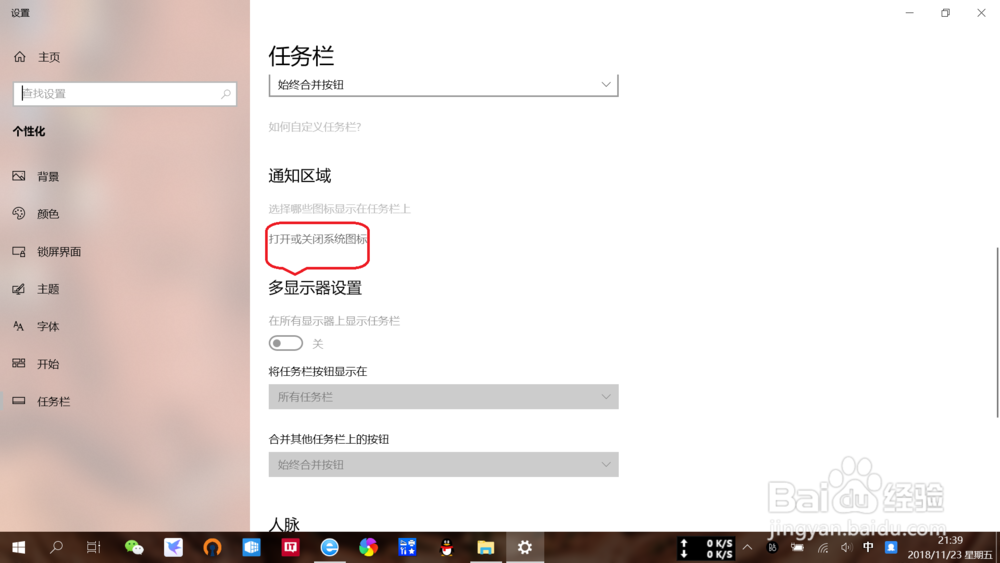Image resolution: width=1000 pixels, height=563 pixels.
Task: Toggle 在所有显示器上显示任务栏 switch
Action: coord(286,343)
